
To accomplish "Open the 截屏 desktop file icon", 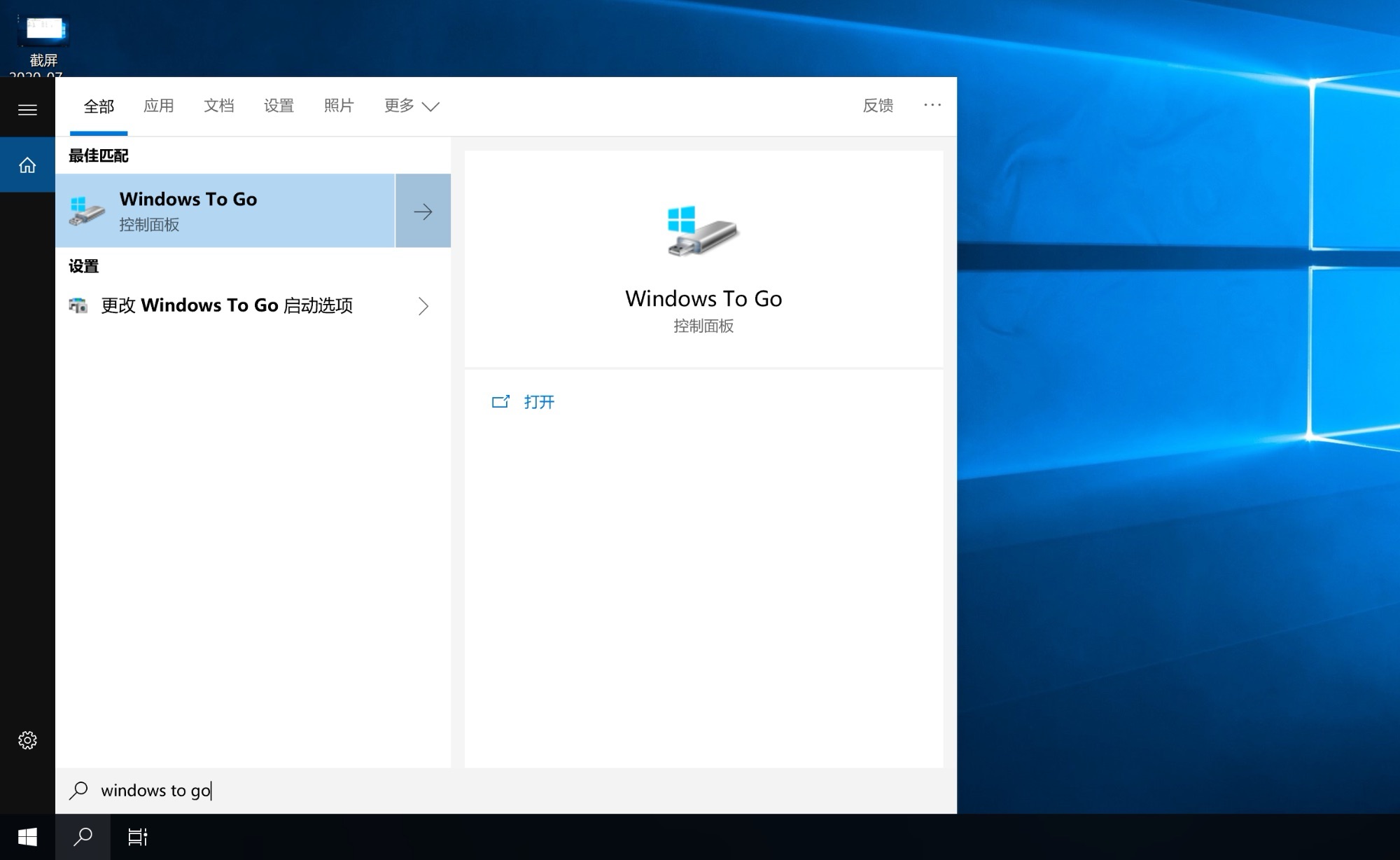I will point(43,43).
